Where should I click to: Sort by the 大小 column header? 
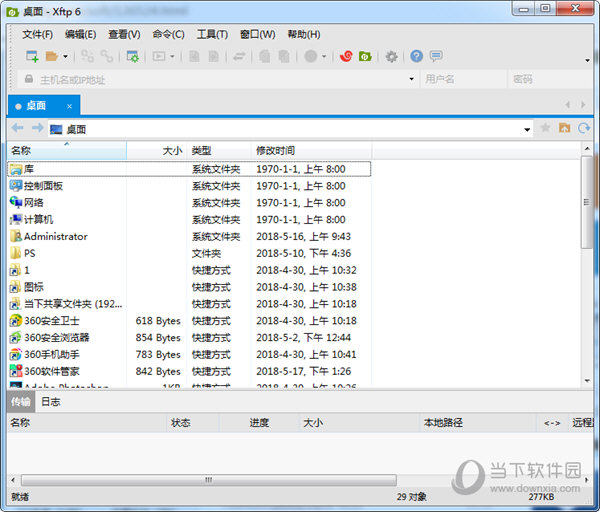(157, 150)
